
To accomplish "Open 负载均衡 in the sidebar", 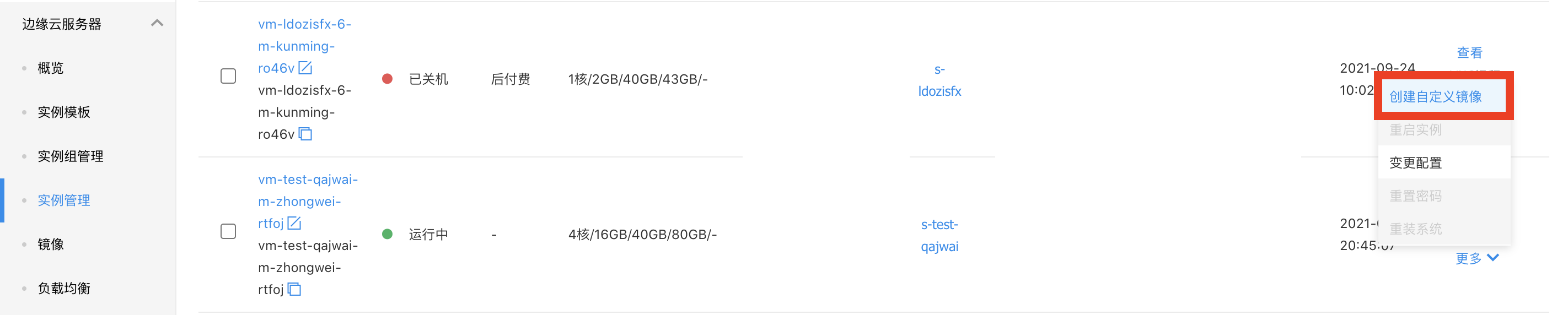I will tap(64, 288).
